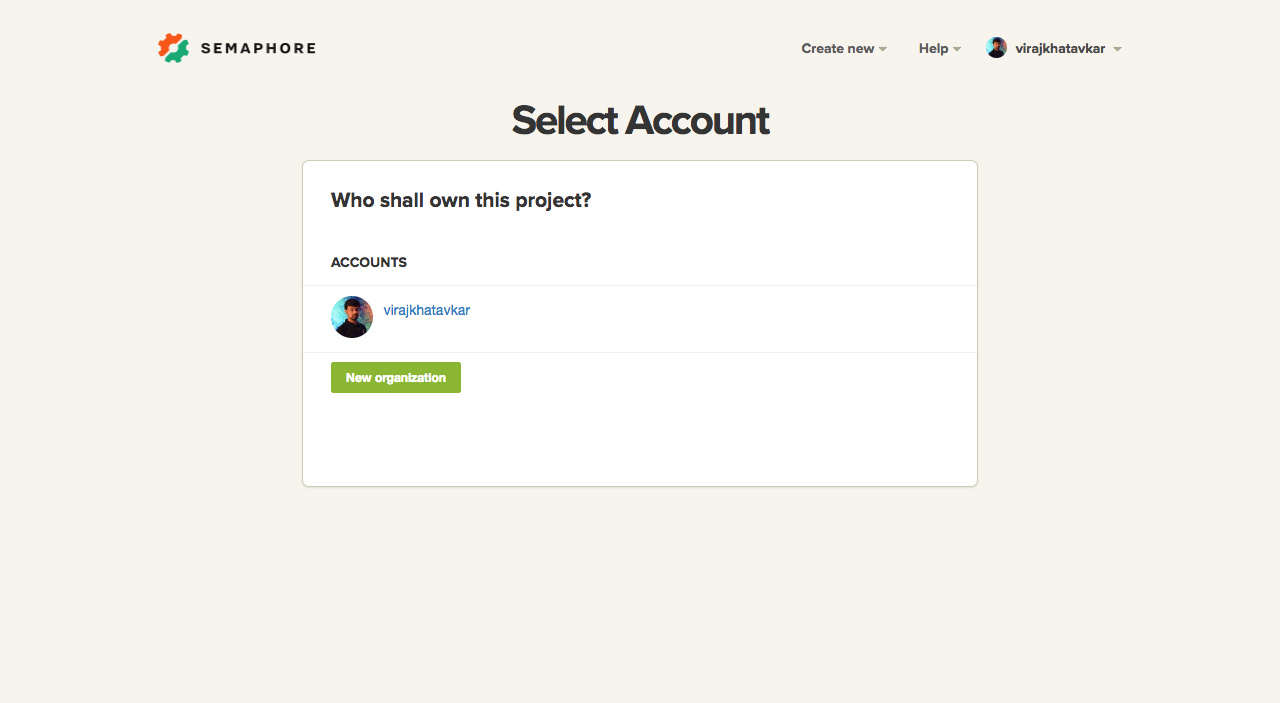Expand the caret next to Create new

pyautogui.click(x=883, y=49)
